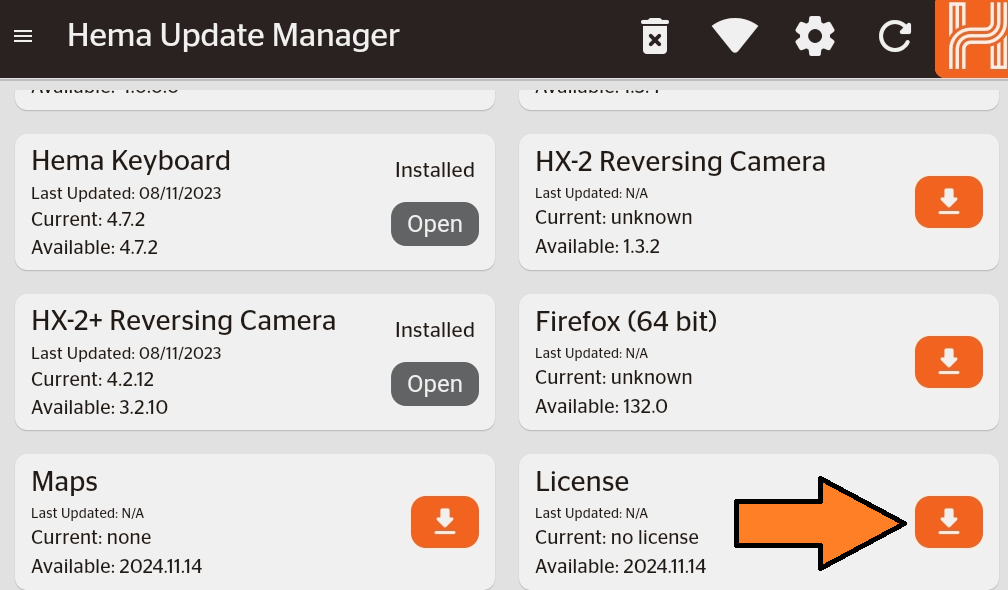Image resolution: width=1008 pixels, height=590 pixels.
Task: Open settings gear icon
Action: pos(814,36)
